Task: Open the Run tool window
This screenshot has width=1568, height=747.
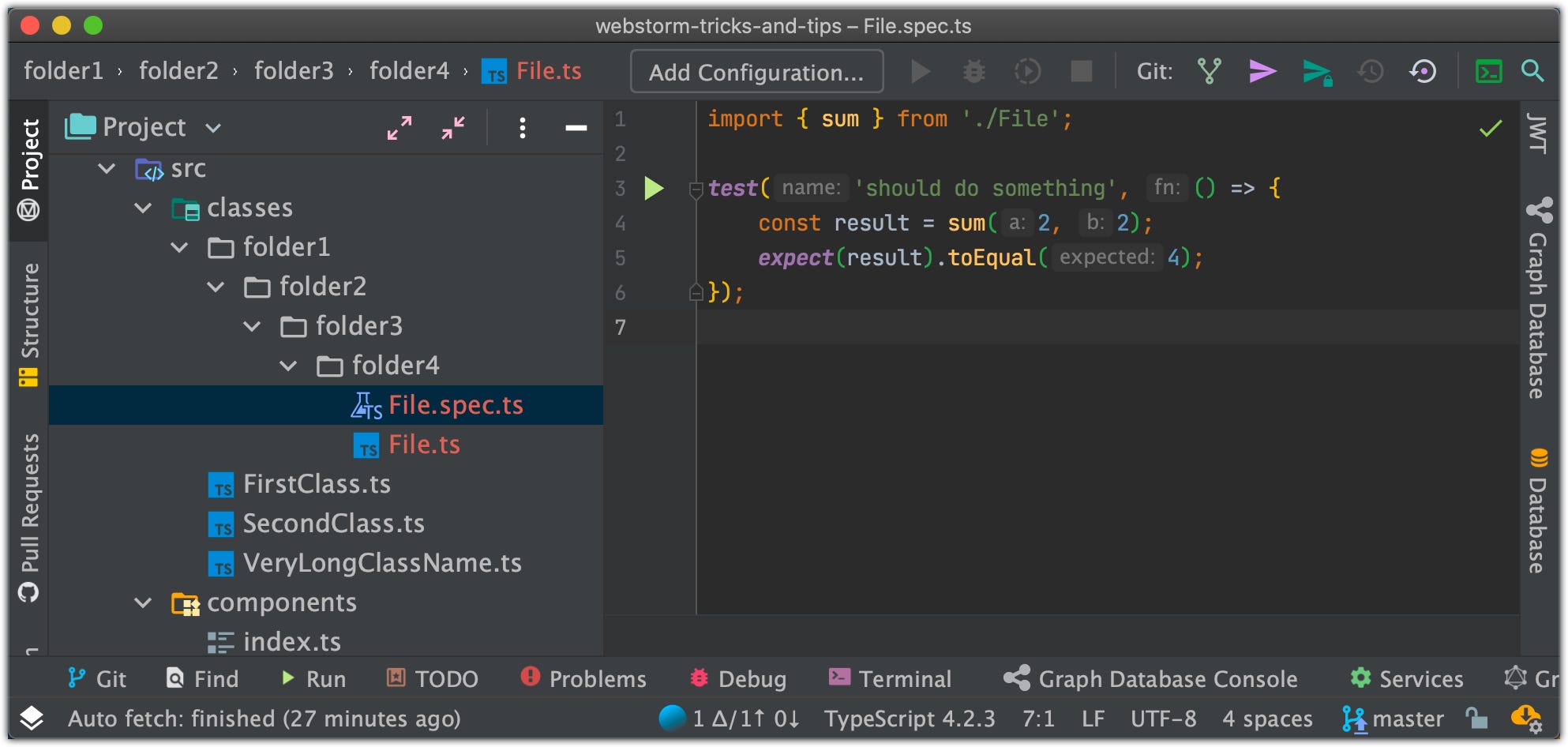Action: click(313, 679)
